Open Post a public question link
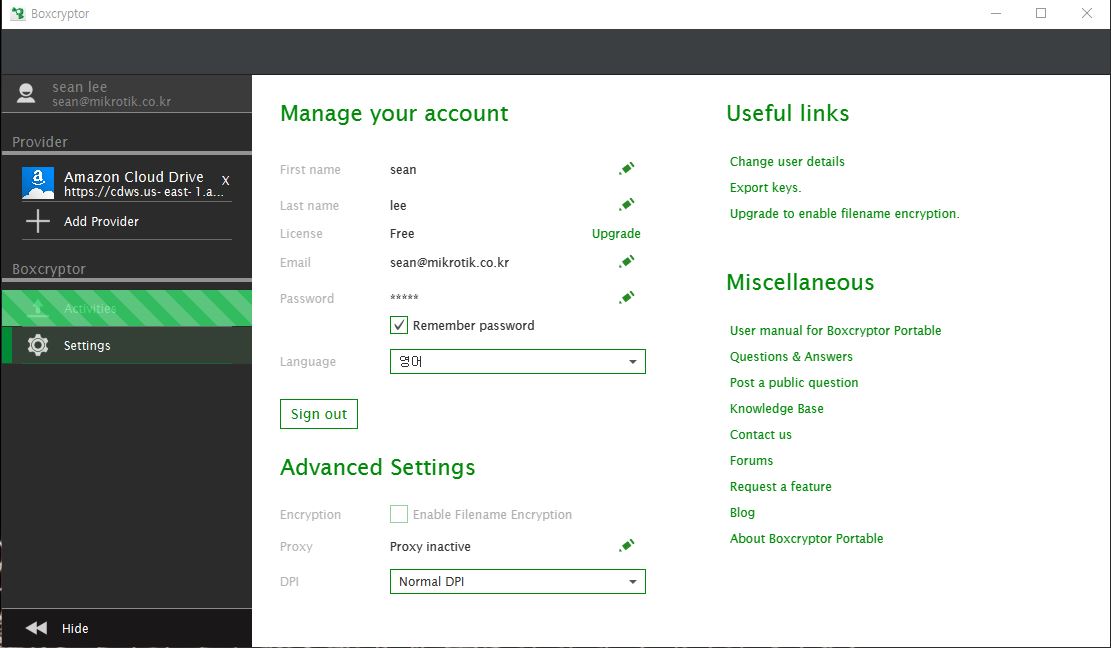 (794, 382)
